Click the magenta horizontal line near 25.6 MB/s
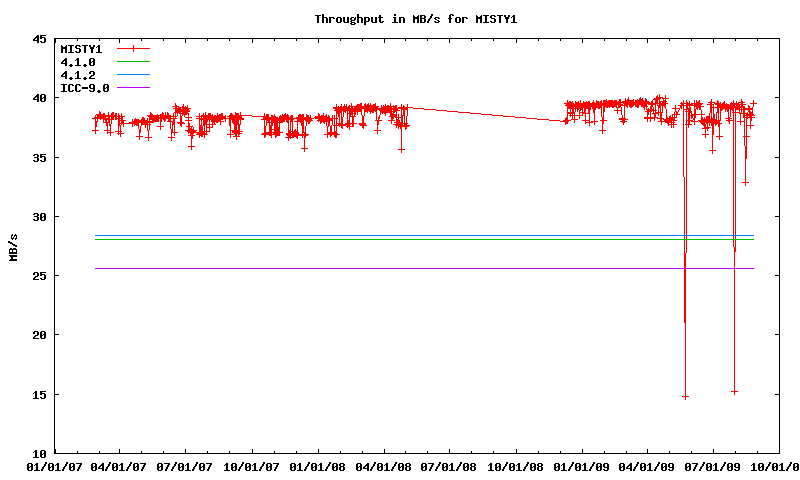This screenshot has height=480, width=800. coord(400,268)
